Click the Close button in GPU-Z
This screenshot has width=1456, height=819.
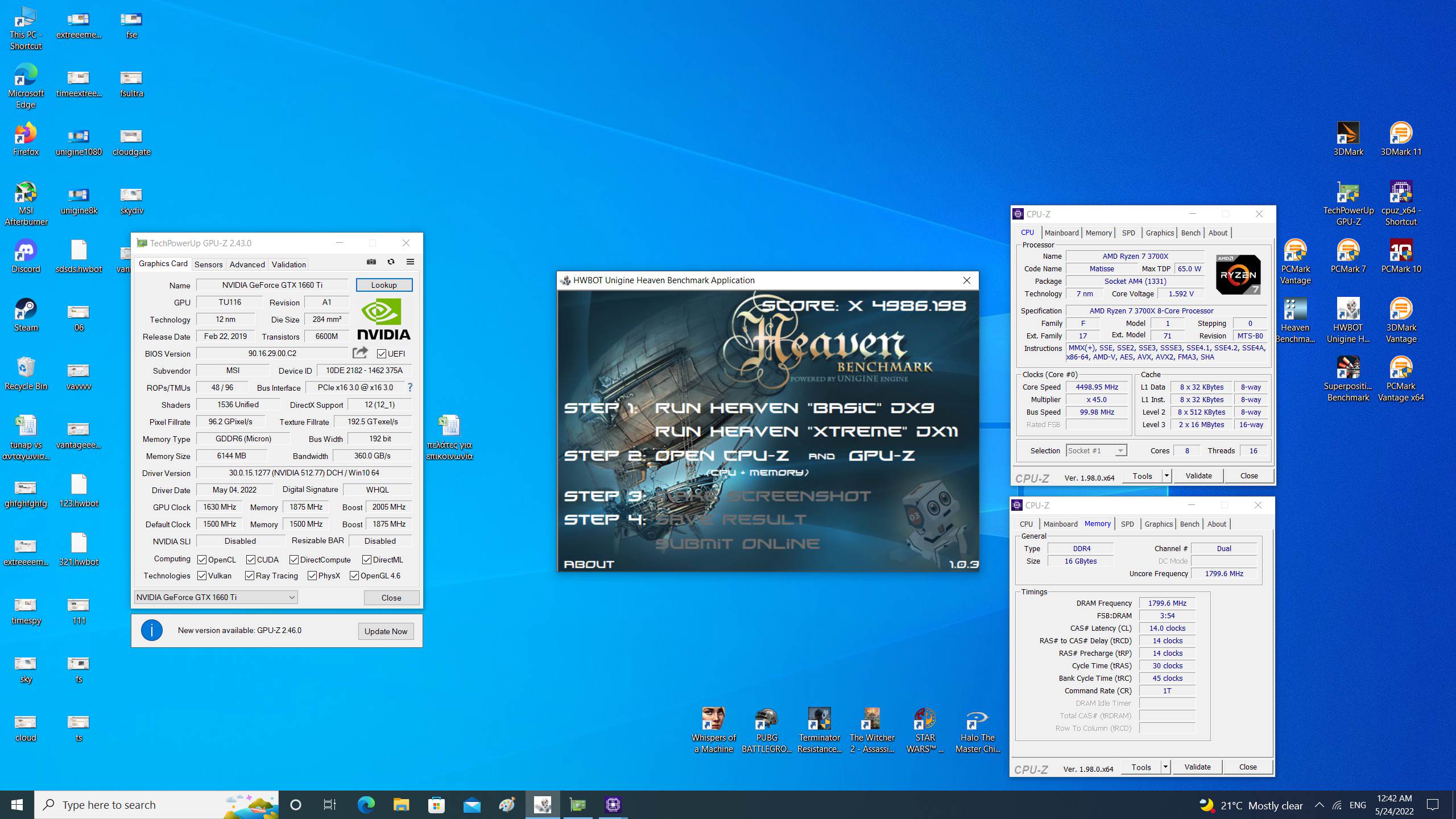[391, 598]
